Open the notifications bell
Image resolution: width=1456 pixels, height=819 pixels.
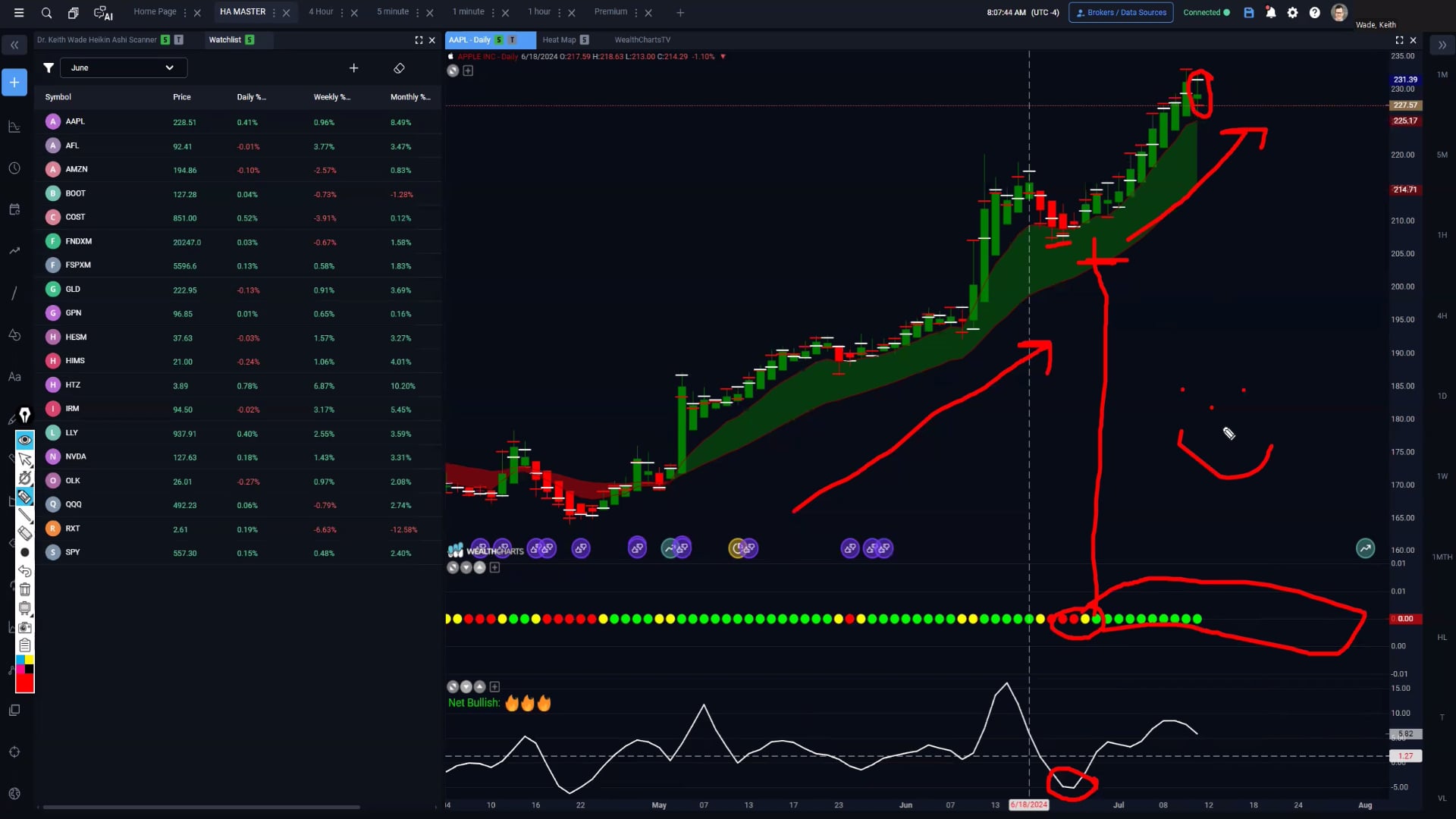point(1271,13)
